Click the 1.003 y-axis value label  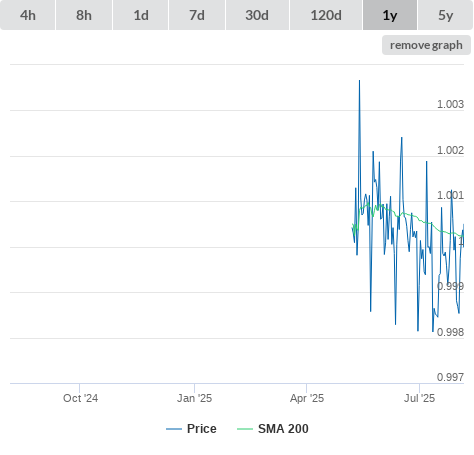[450, 104]
